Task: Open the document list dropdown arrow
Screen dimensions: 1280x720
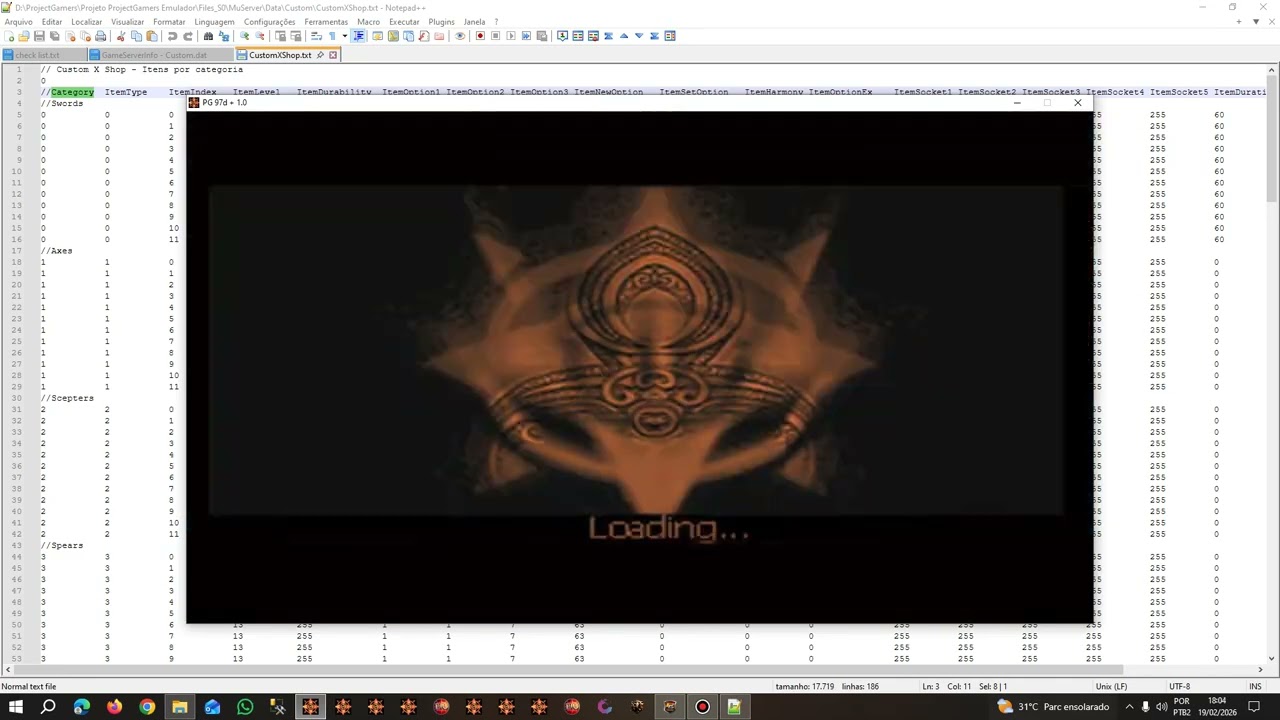Action: click(x=1254, y=21)
